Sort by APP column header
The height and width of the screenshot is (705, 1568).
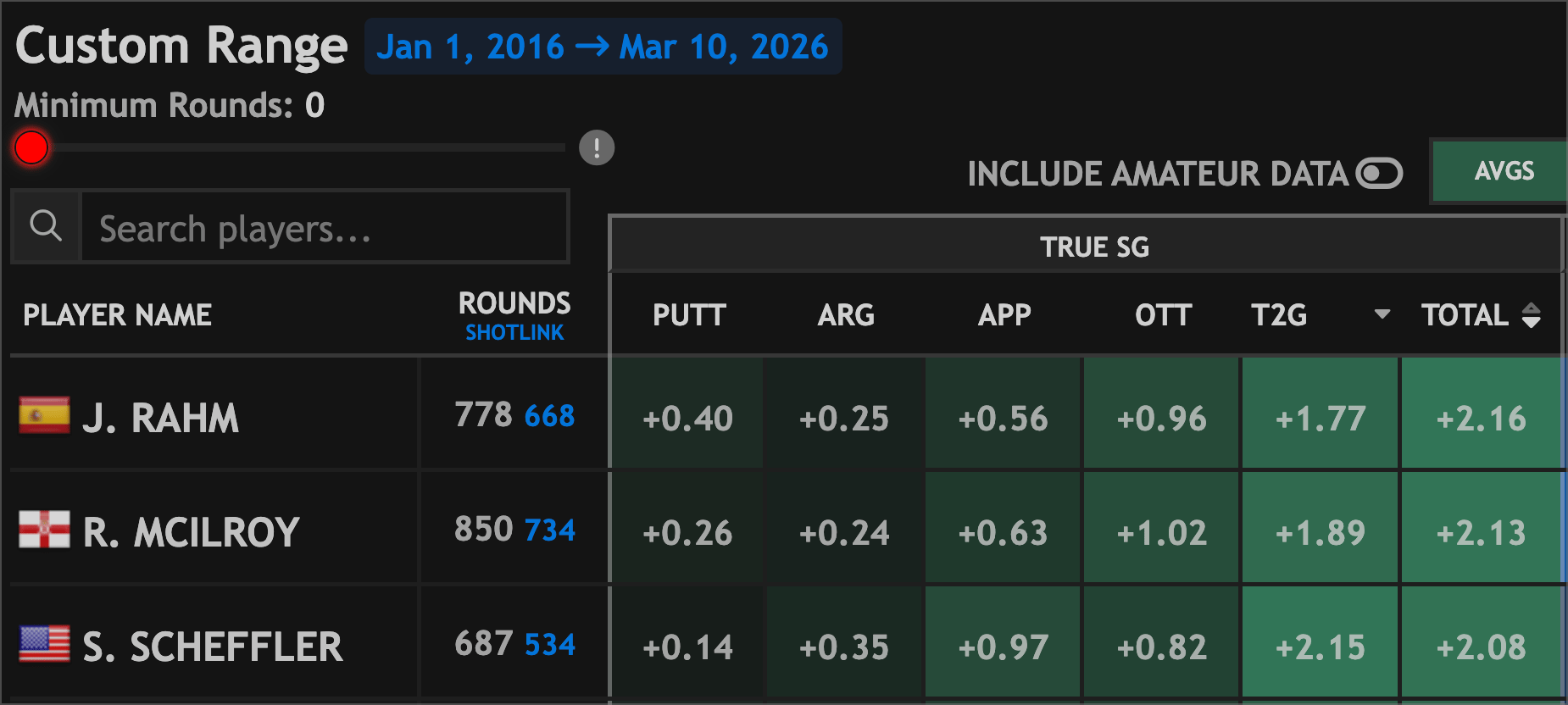click(1004, 315)
